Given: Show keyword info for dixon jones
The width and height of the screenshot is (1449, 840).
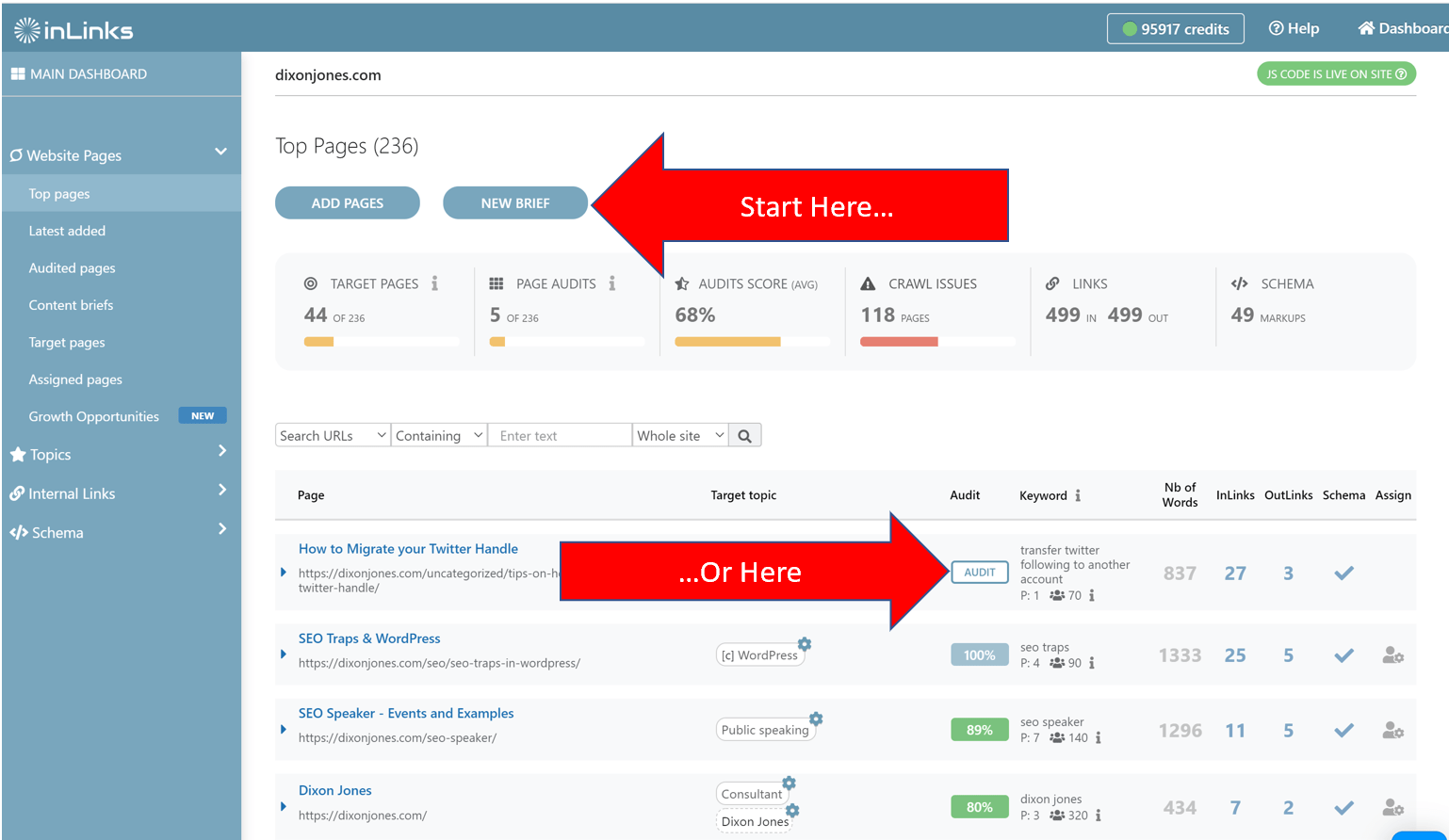Looking at the screenshot, I should [x=1099, y=816].
